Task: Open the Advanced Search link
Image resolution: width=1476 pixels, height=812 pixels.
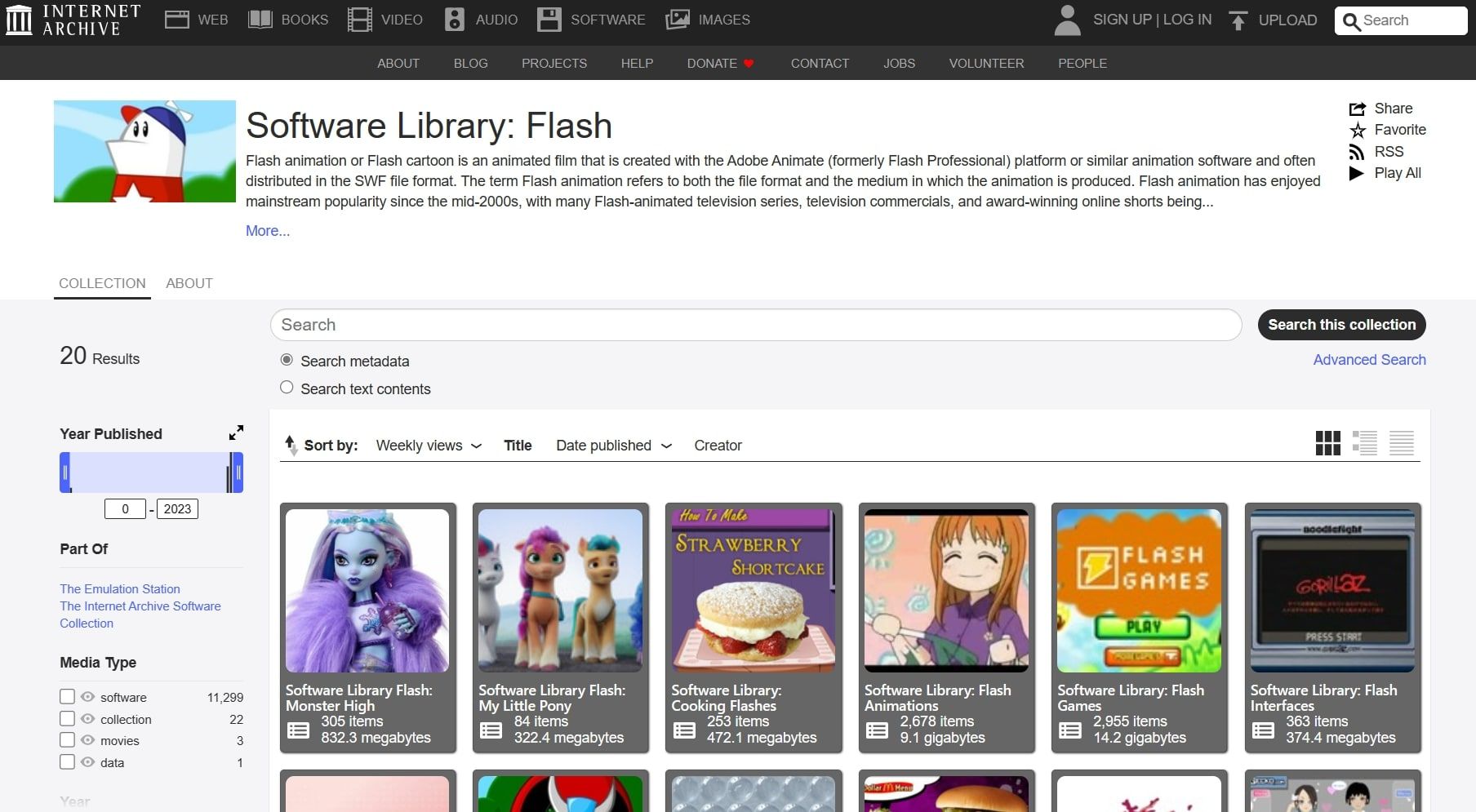Action: click(1369, 359)
